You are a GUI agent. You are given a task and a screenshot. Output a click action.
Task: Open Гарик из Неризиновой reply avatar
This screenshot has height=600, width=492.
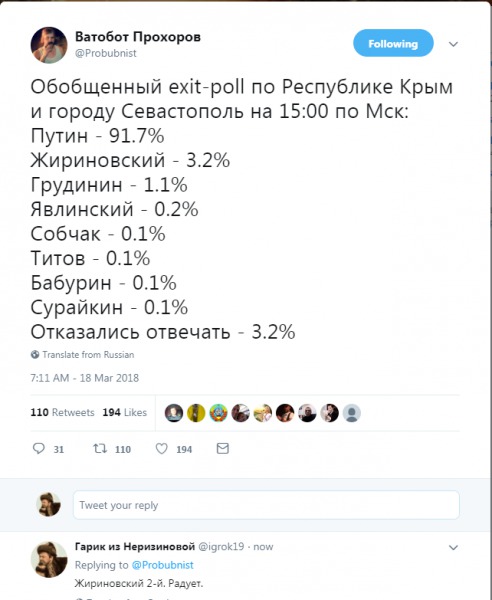49,559
